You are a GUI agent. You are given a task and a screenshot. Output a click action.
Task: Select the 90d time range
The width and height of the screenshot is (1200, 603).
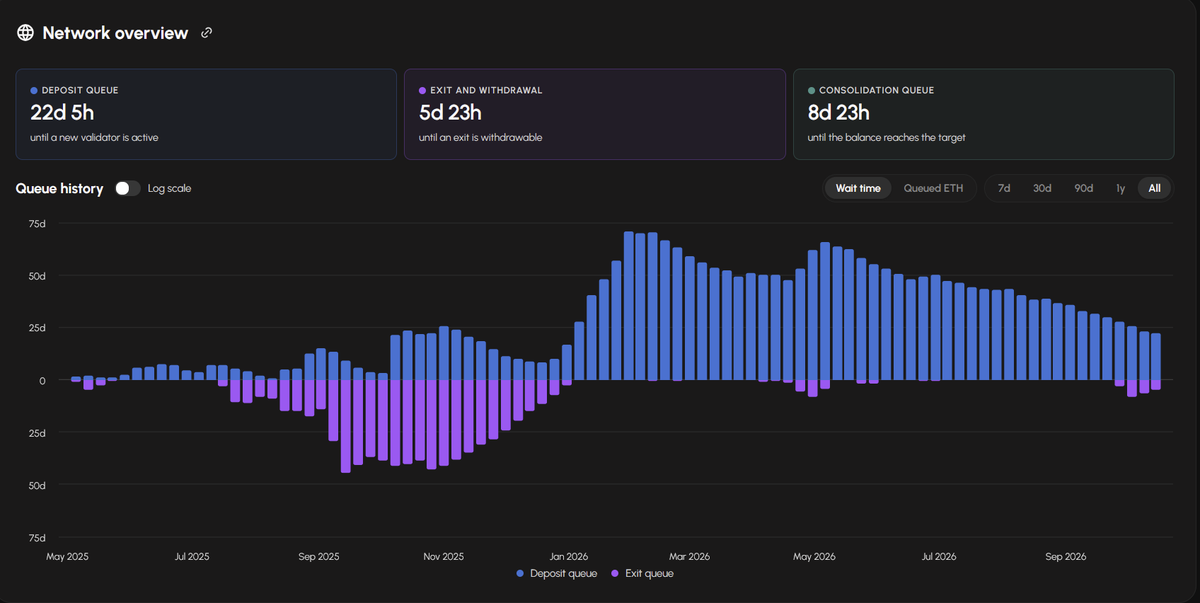(x=1084, y=188)
